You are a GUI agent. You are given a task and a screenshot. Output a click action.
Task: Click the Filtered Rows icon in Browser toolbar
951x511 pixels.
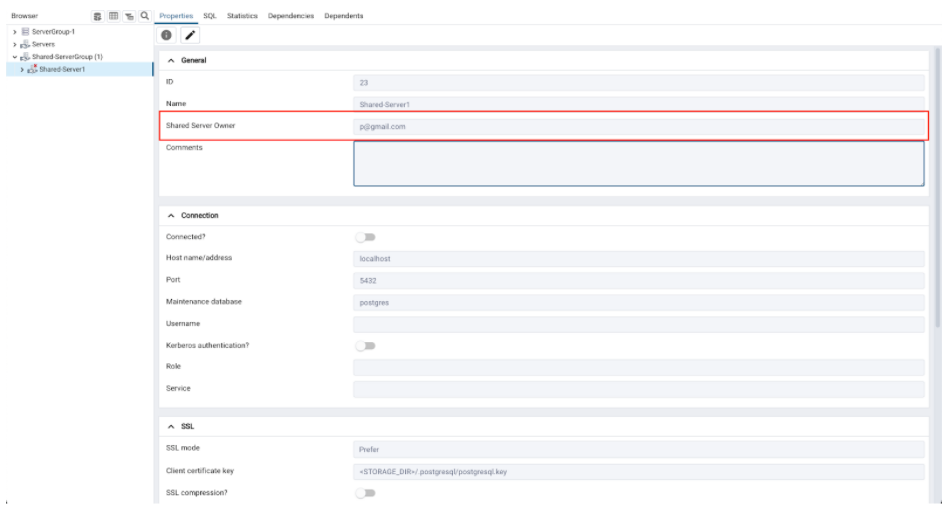(x=130, y=17)
